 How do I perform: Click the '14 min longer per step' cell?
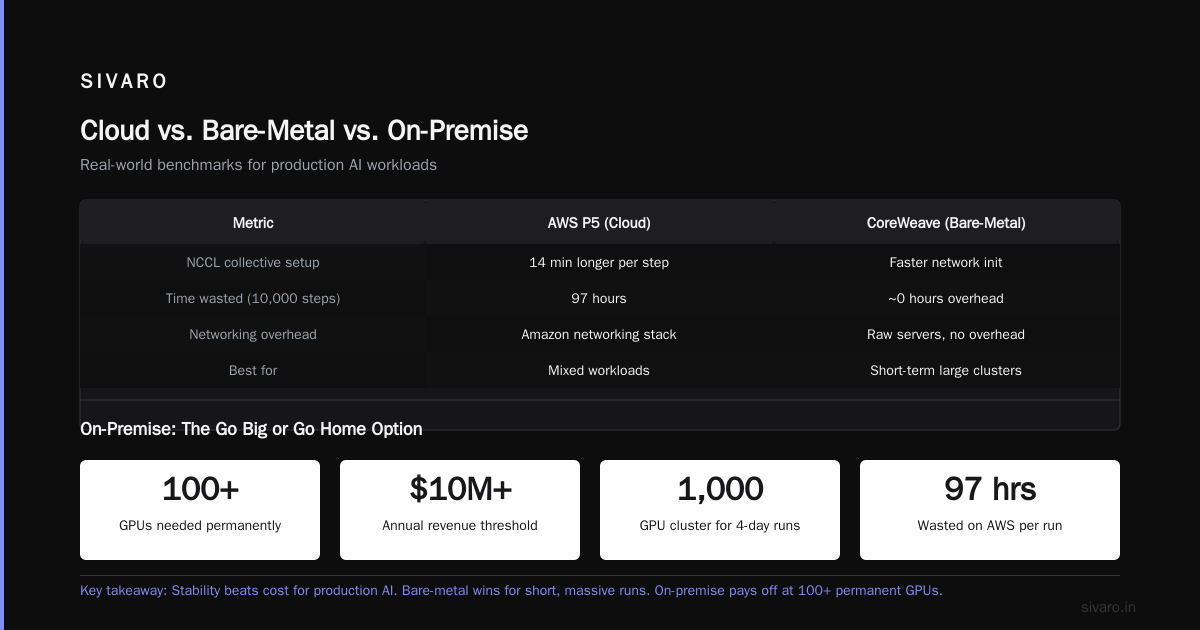coord(599,262)
